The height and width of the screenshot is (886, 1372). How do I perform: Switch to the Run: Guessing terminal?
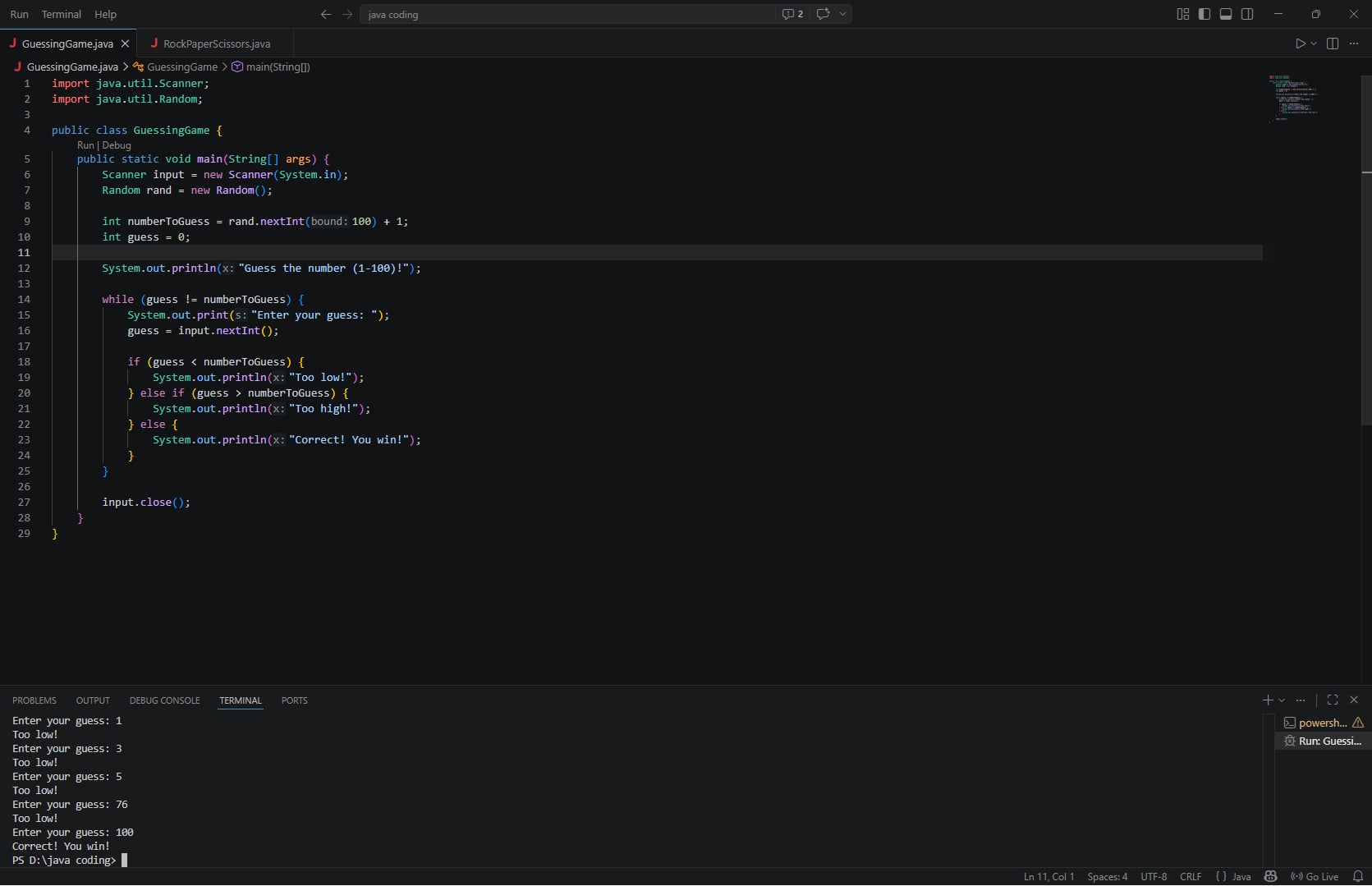[1324, 741]
